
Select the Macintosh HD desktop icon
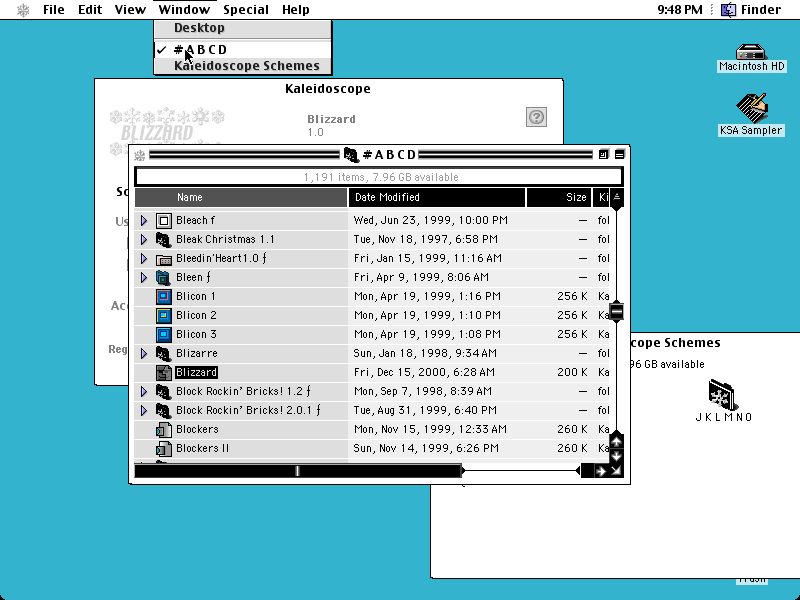point(751,52)
